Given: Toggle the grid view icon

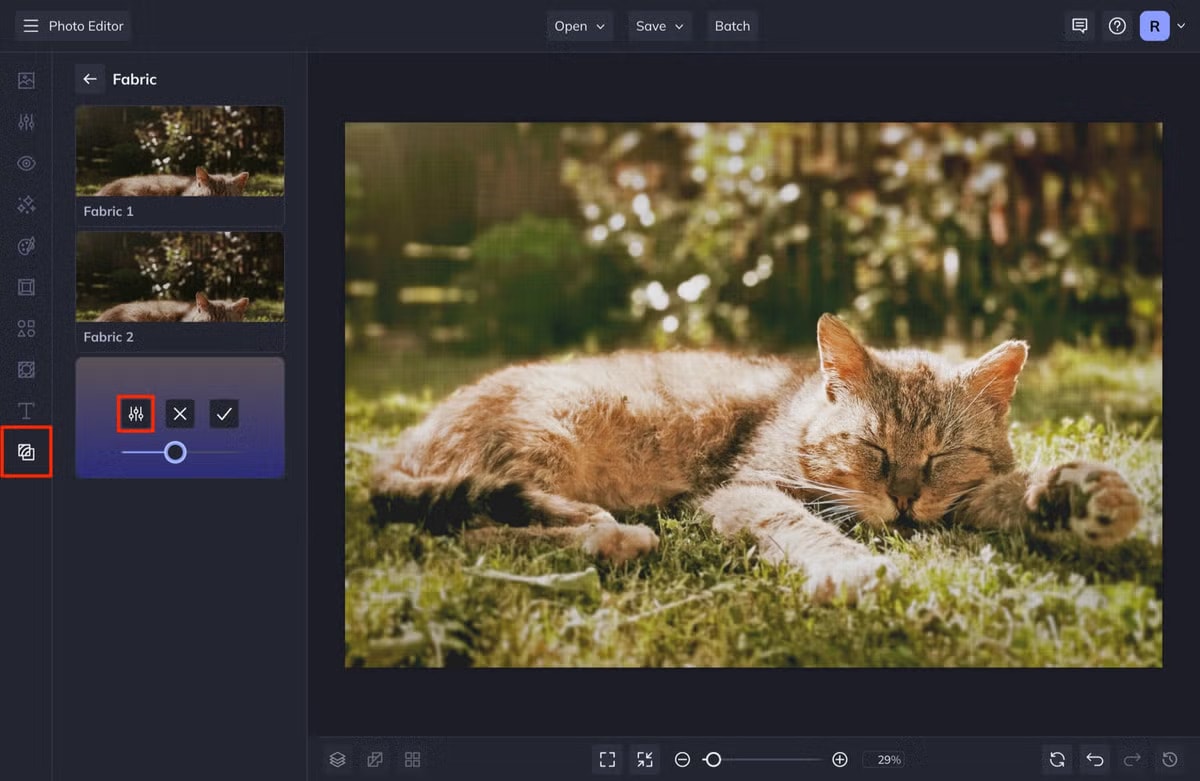Looking at the screenshot, I should coord(412,760).
